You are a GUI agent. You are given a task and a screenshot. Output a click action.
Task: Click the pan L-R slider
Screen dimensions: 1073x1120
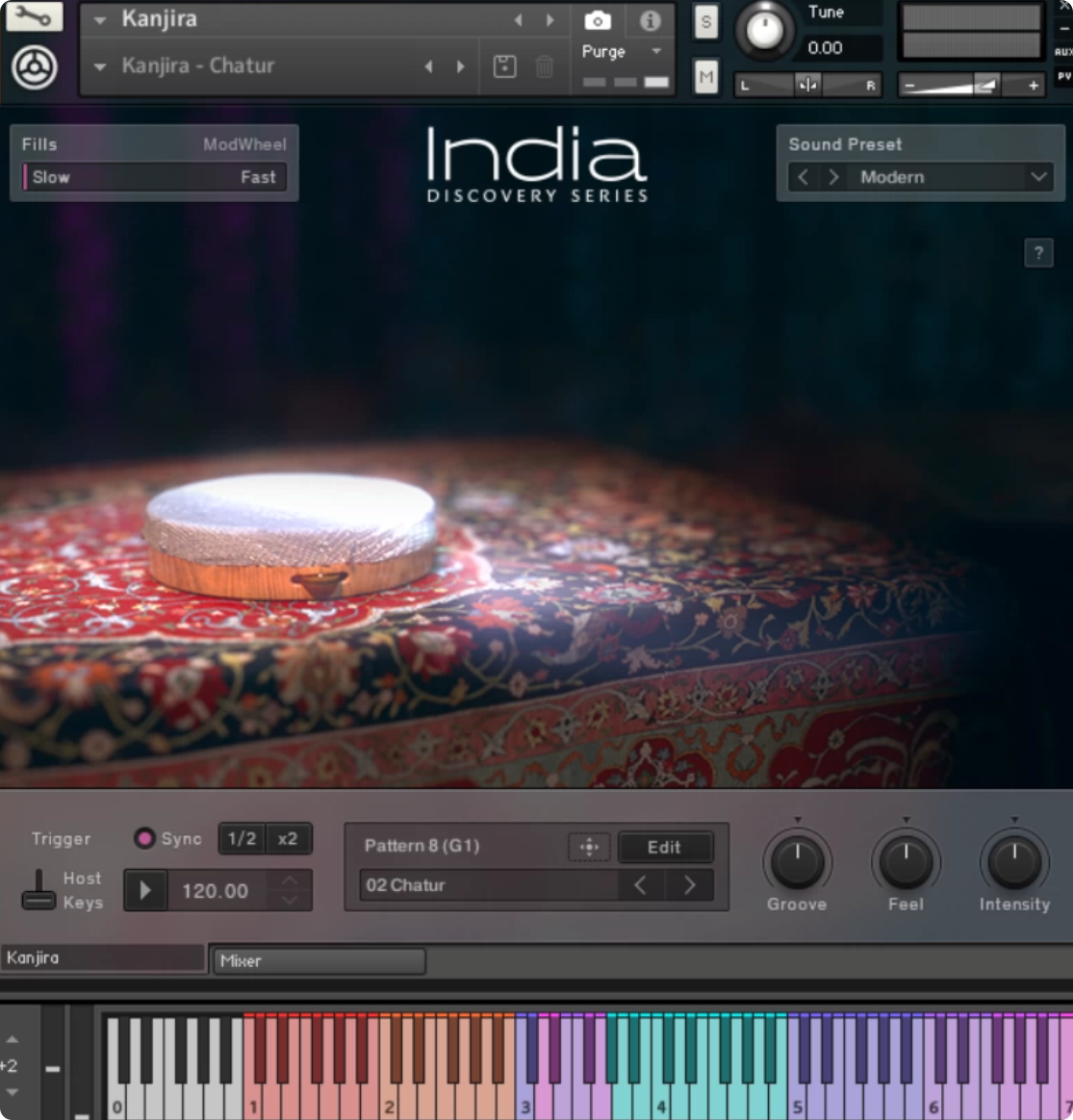pyautogui.click(x=808, y=85)
